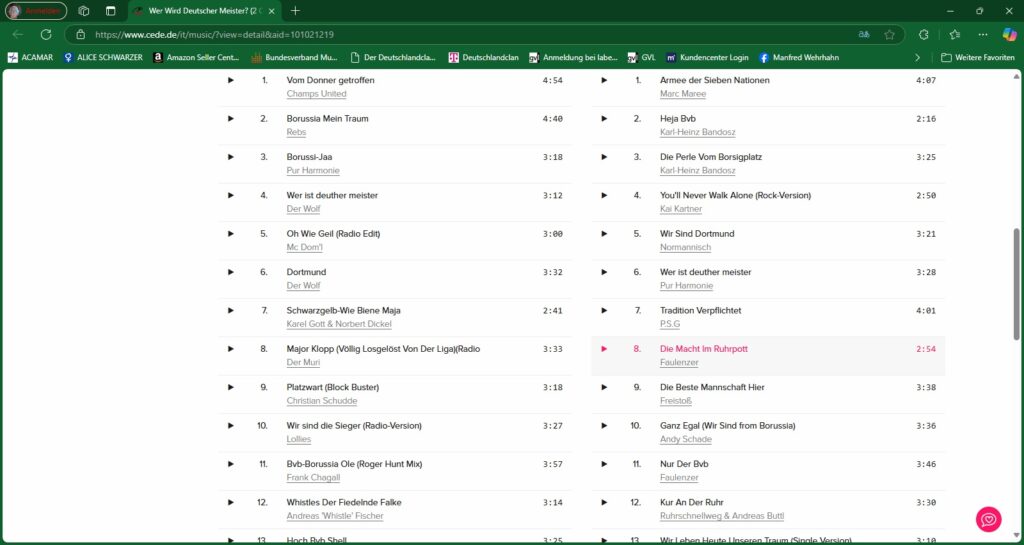1024x545 pixels.
Task: Open Amazon Seller Central bookmark
Action: tap(196, 57)
